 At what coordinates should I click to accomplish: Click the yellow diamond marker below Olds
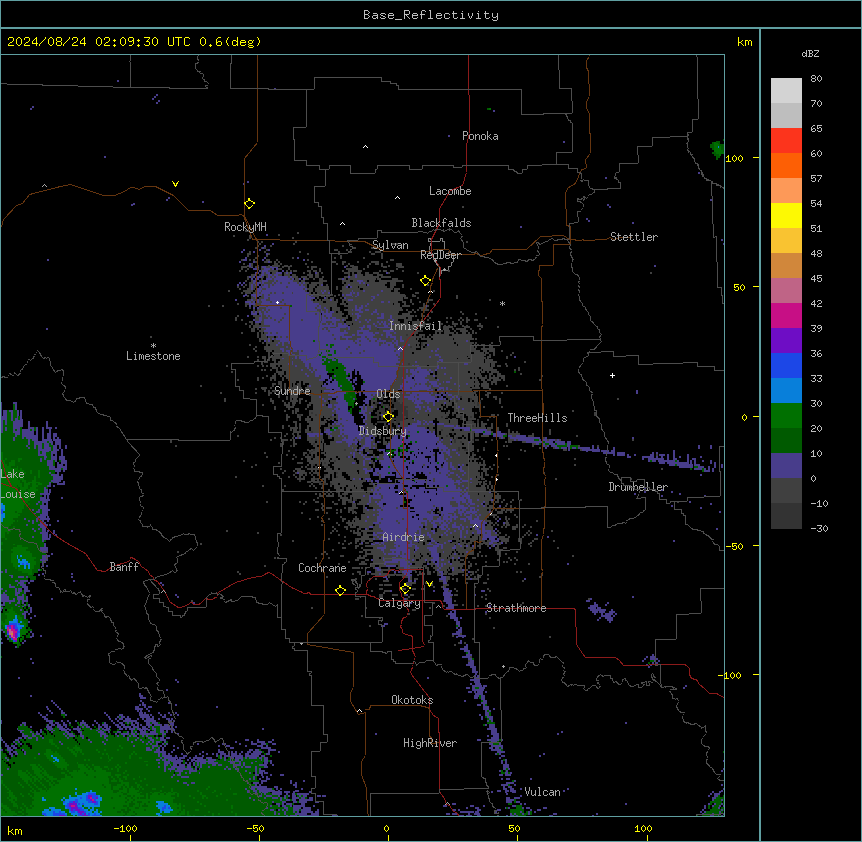point(388,416)
